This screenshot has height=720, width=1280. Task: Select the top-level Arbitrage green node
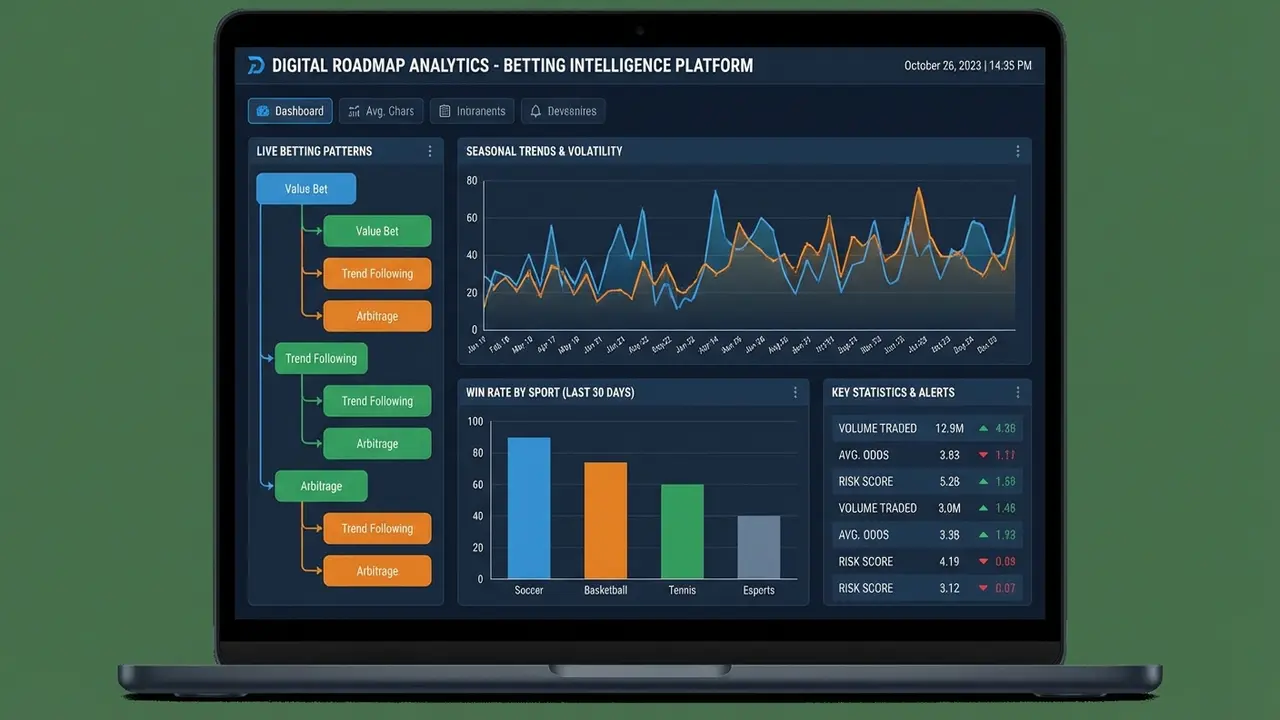(x=321, y=486)
